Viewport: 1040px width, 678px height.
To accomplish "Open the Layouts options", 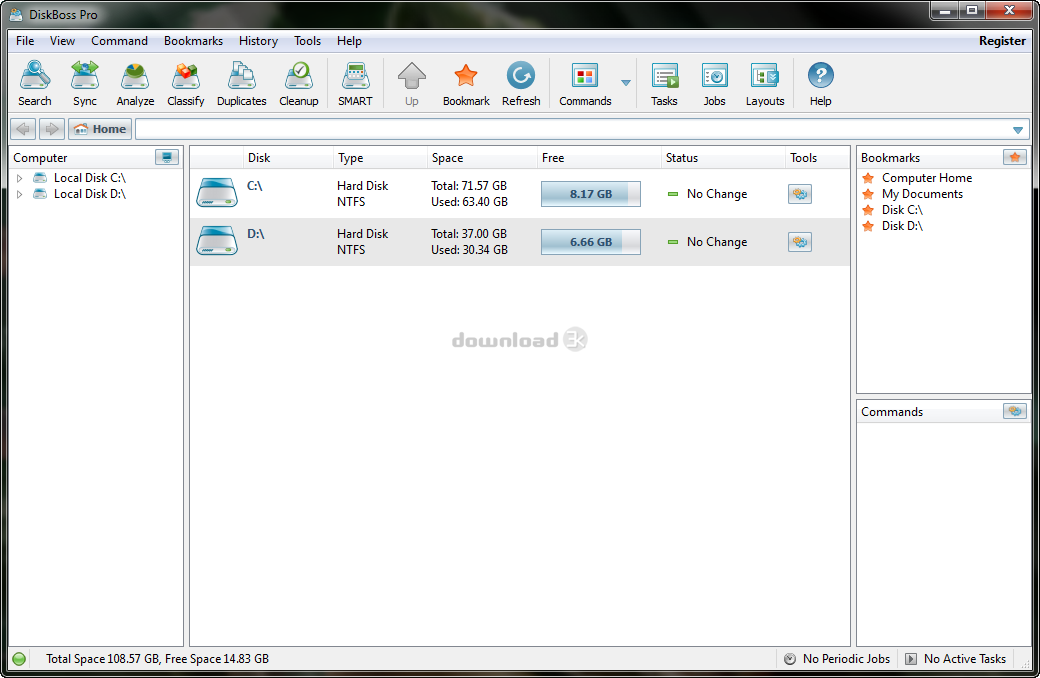I will [x=765, y=84].
